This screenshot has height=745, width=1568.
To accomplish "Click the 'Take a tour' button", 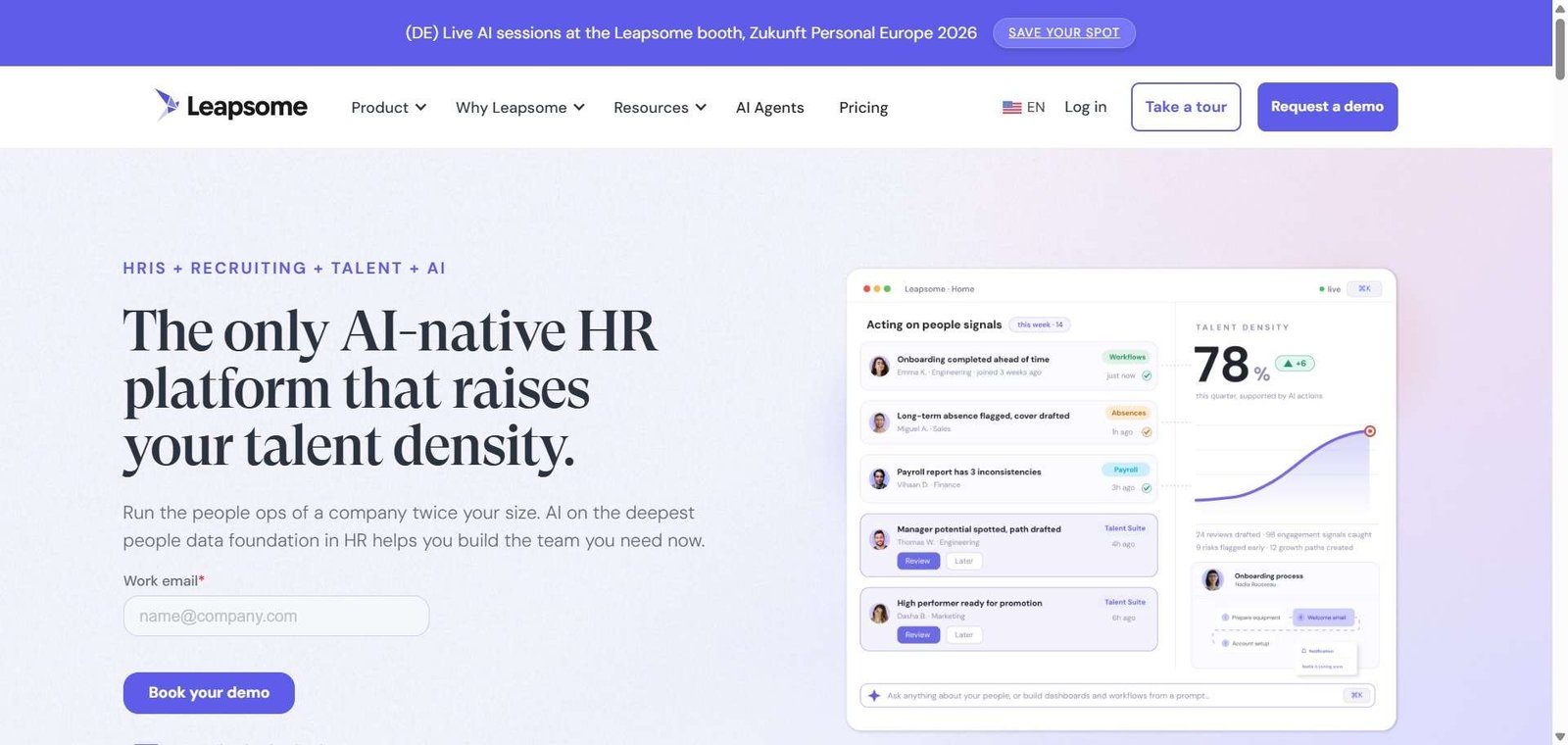I will pos(1186,107).
